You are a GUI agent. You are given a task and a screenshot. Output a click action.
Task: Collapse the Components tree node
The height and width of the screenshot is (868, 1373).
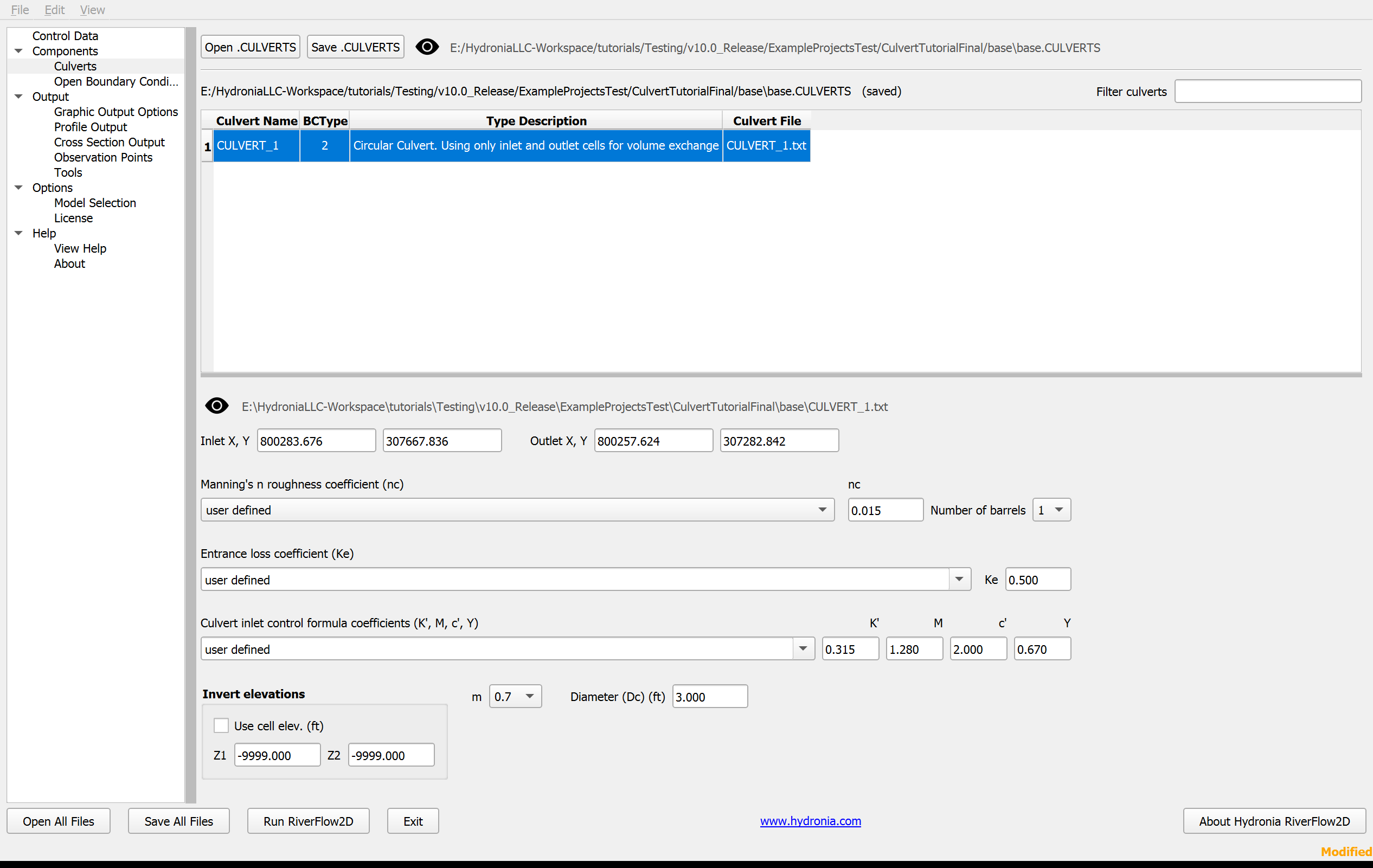(x=18, y=52)
